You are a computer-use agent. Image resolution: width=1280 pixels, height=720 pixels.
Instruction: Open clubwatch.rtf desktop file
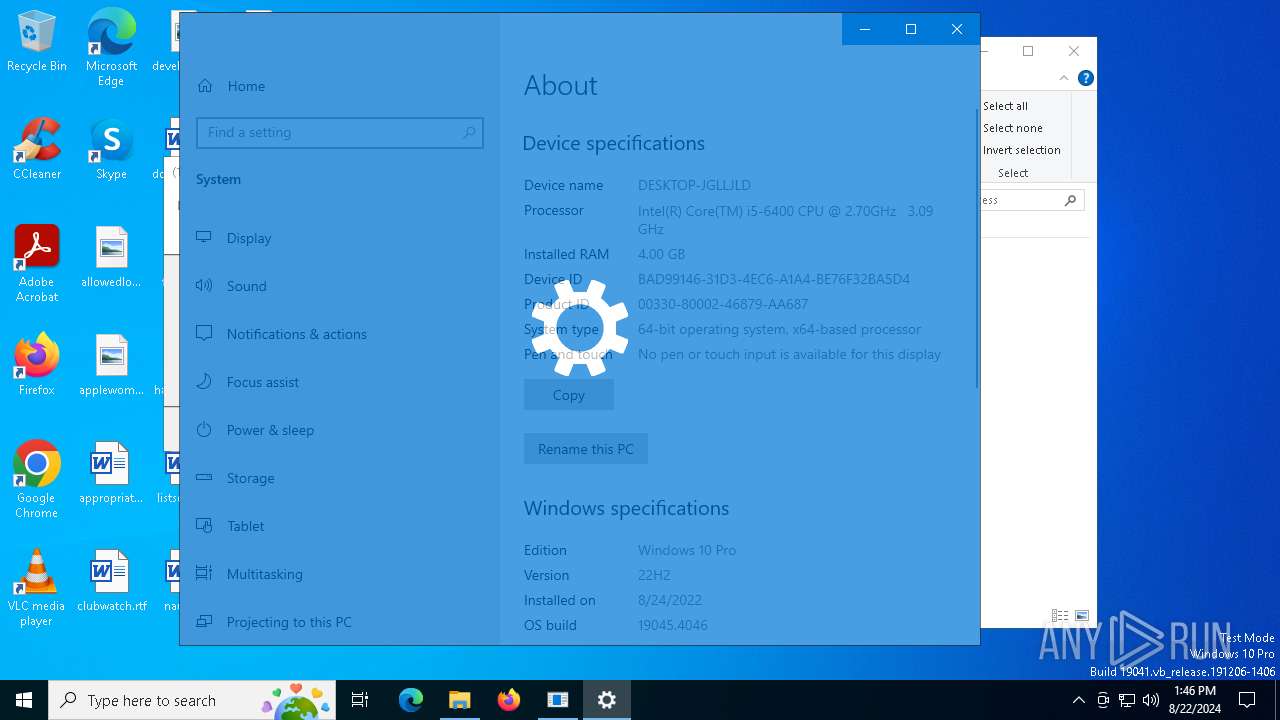click(x=111, y=581)
